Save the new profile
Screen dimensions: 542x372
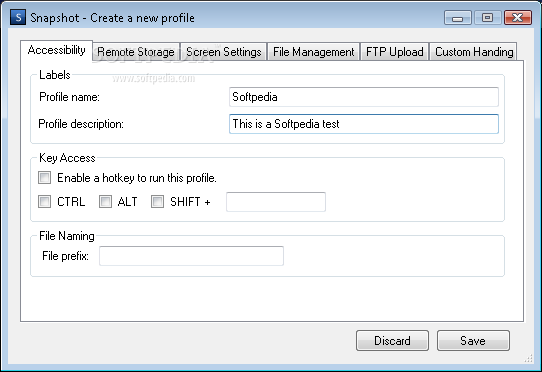pos(473,341)
